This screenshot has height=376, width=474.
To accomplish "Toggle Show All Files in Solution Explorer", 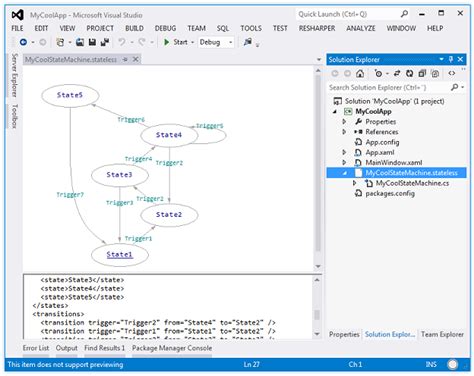I will pyautogui.click(x=435, y=73).
